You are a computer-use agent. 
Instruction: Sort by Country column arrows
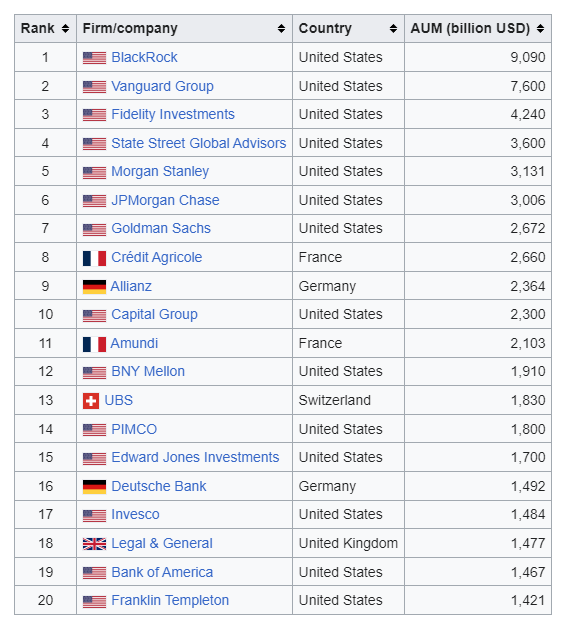(x=393, y=29)
